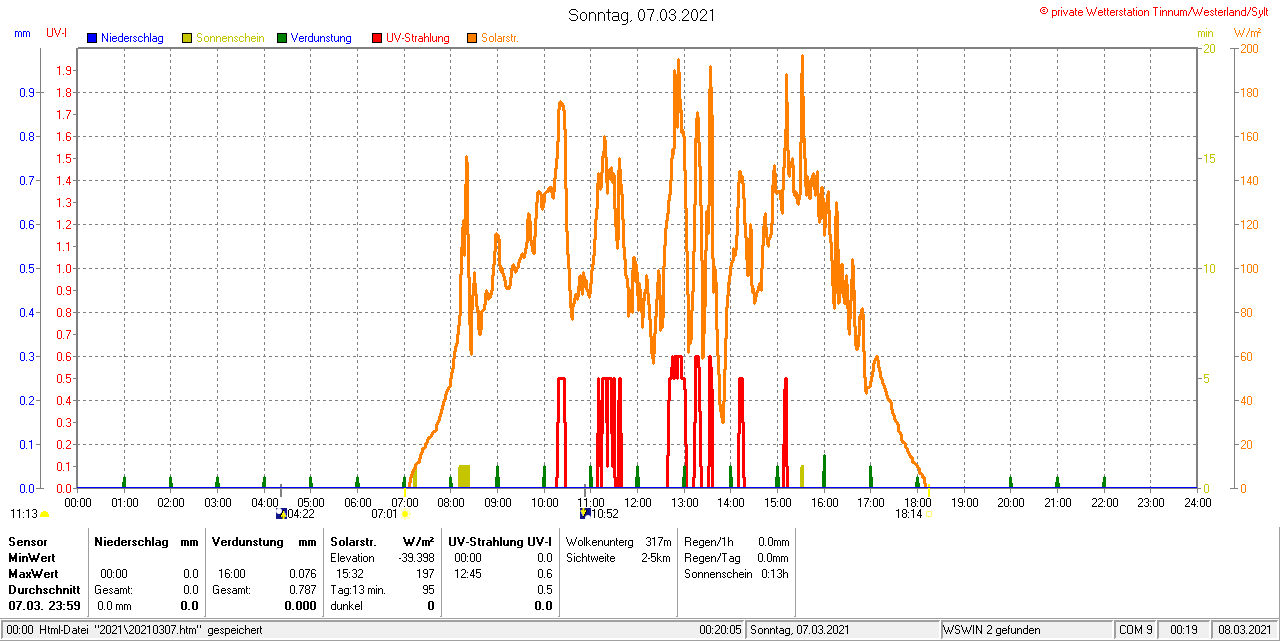Click the Verdunstung Gesamt value 0.787
Image resolution: width=1280 pixels, height=641 pixels.
(302, 591)
